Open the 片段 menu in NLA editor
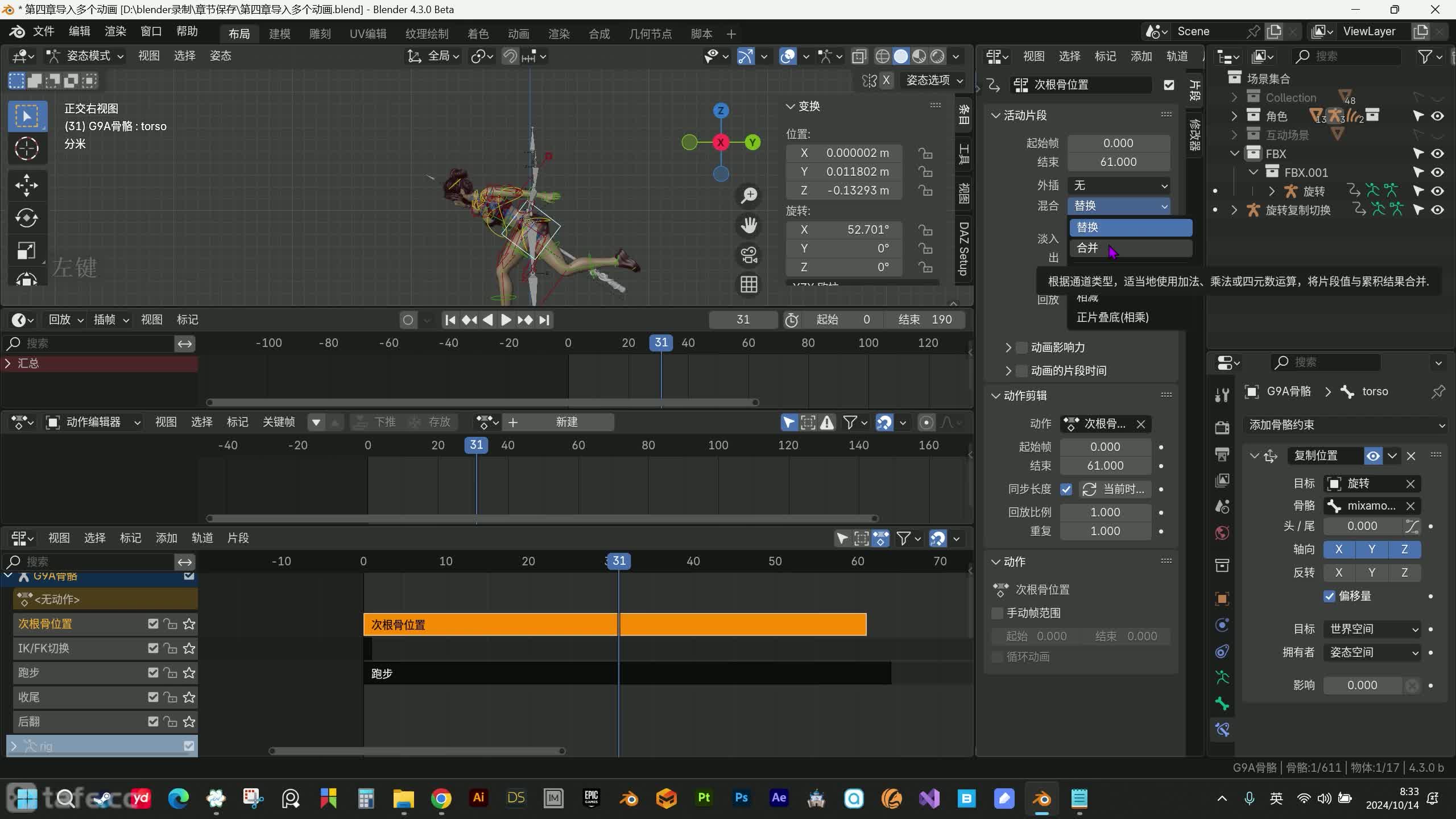This screenshot has height=819, width=1456. (238, 538)
